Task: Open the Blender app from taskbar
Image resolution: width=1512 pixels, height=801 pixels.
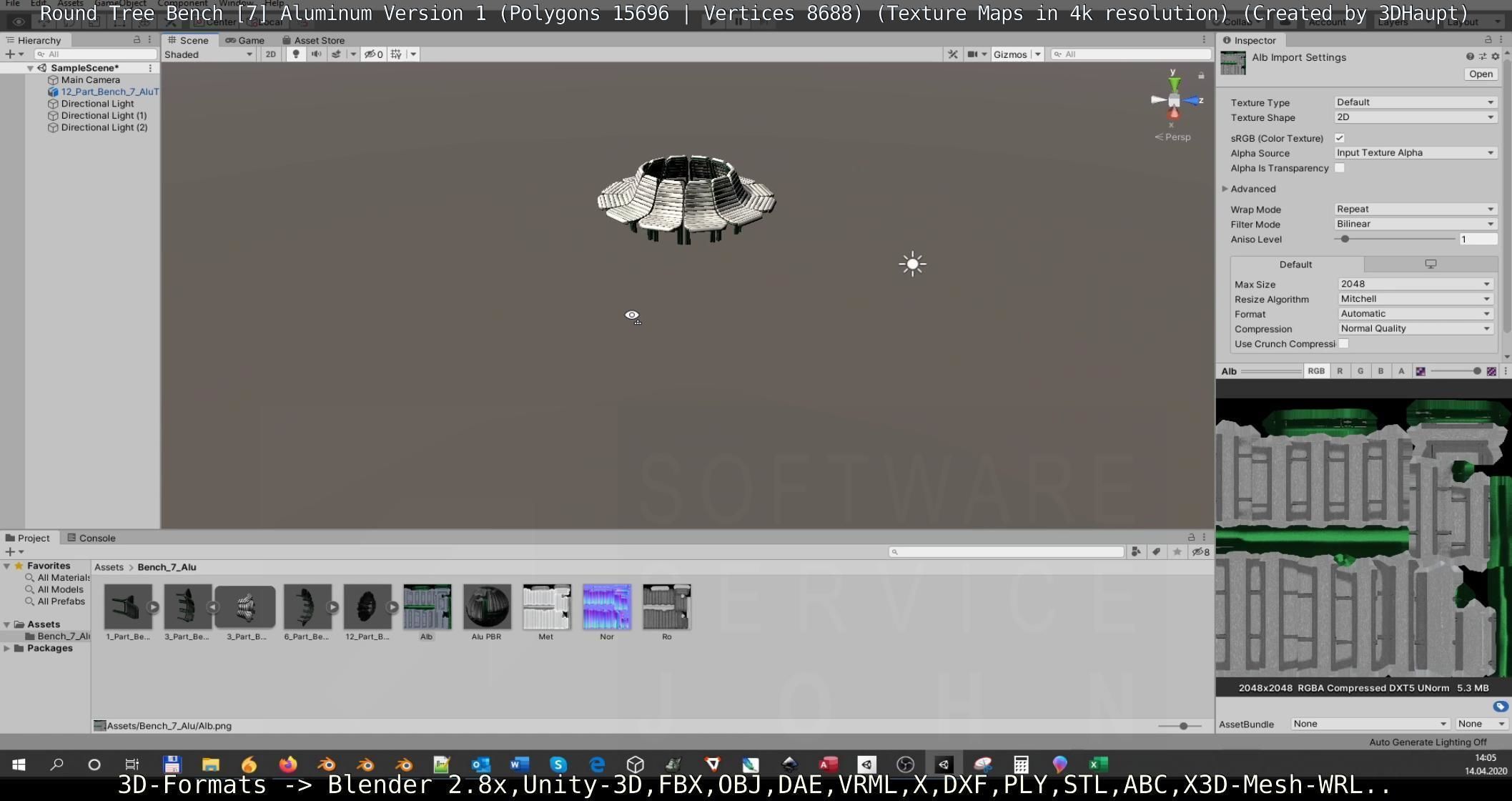Action: pos(327,765)
